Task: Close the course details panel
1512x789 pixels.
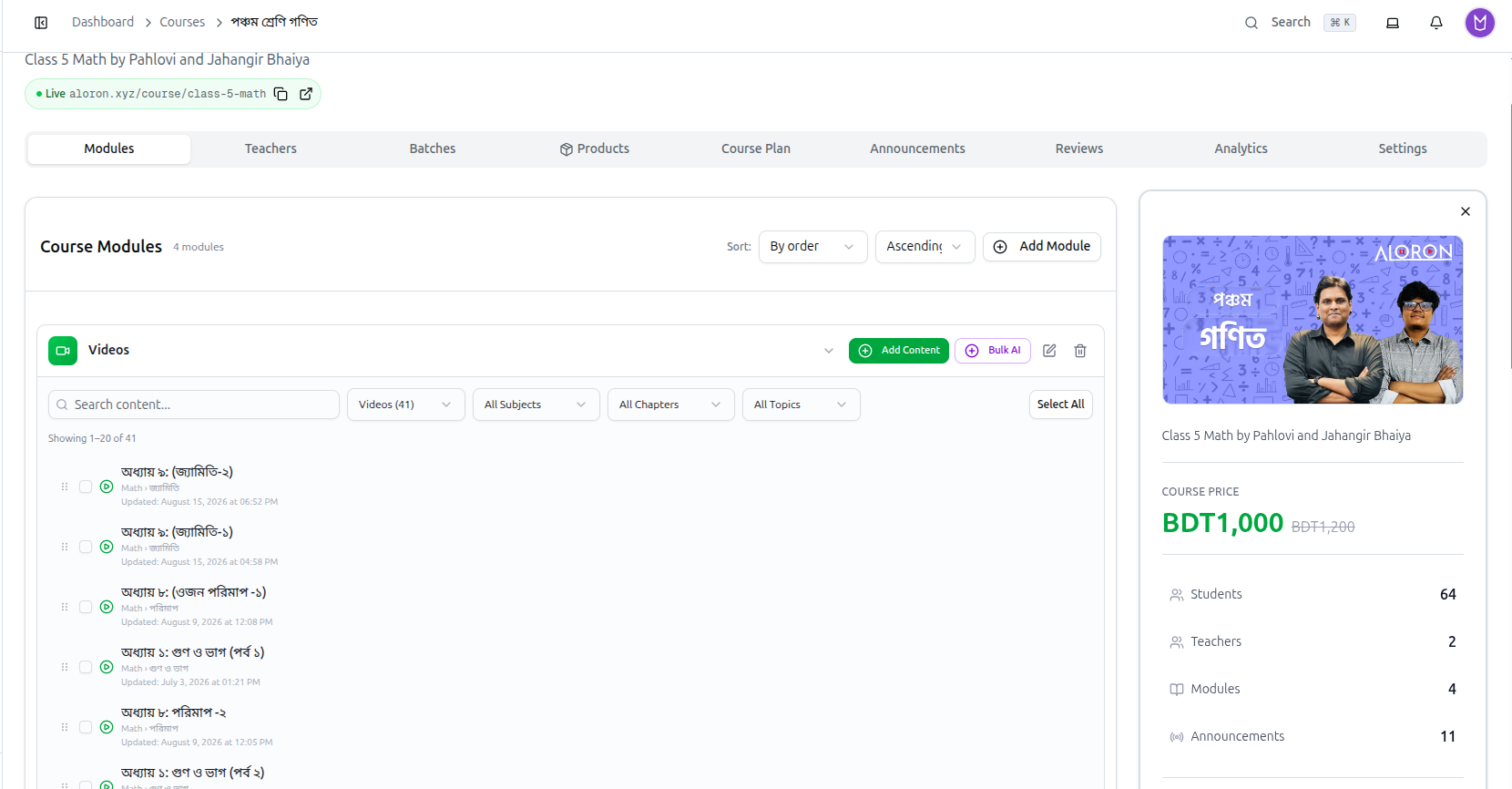Action: point(1466,211)
